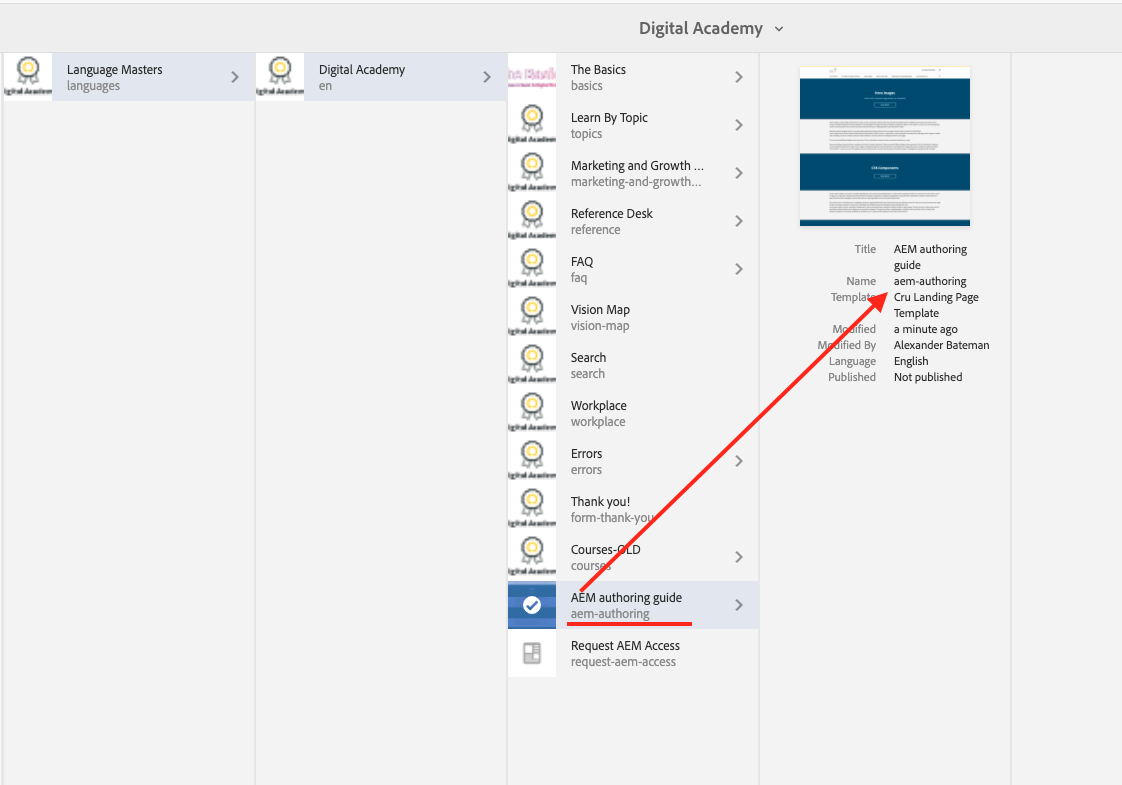
Task: Select Learn By Topic row title
Action: click(609, 117)
